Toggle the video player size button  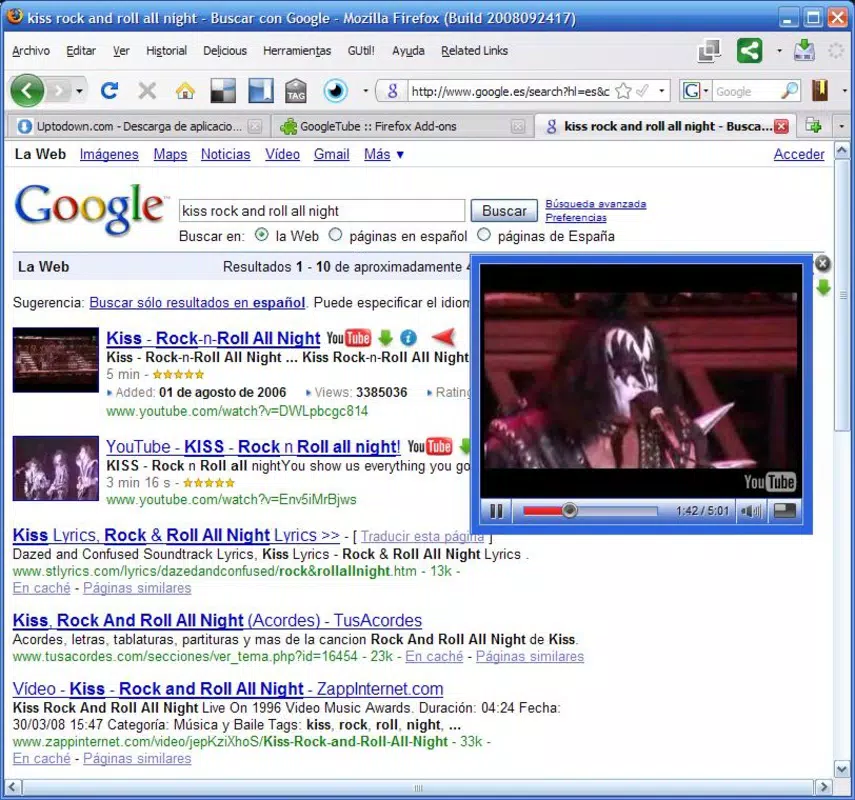point(785,511)
